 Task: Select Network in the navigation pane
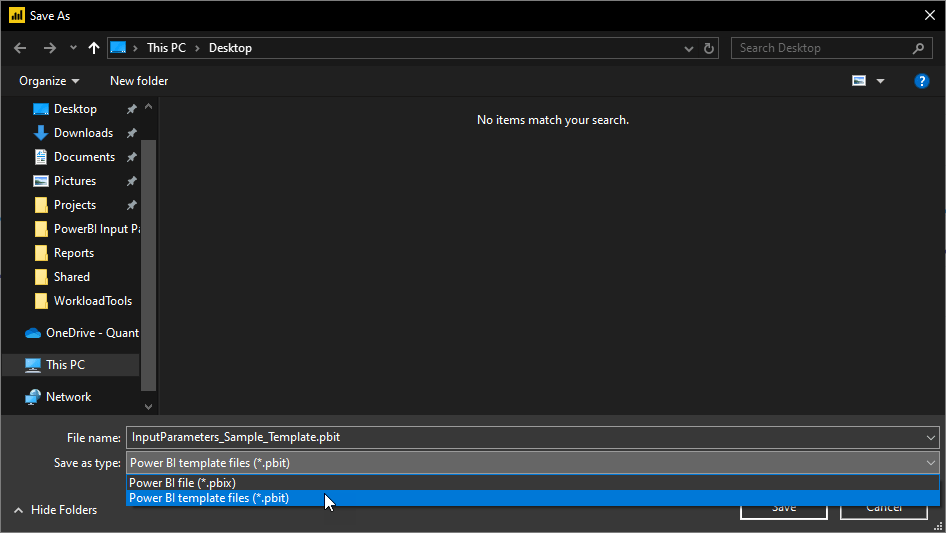pyautogui.click(x=68, y=397)
